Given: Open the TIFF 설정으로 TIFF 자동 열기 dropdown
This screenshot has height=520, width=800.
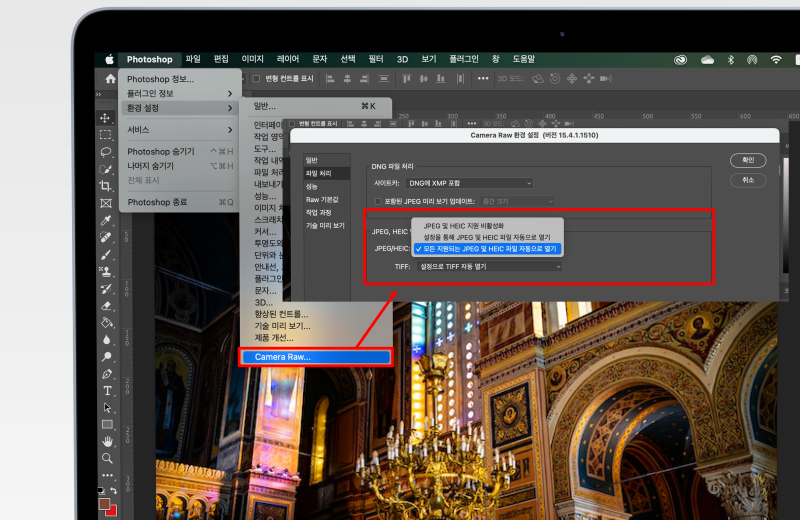Looking at the screenshot, I should tap(489, 266).
